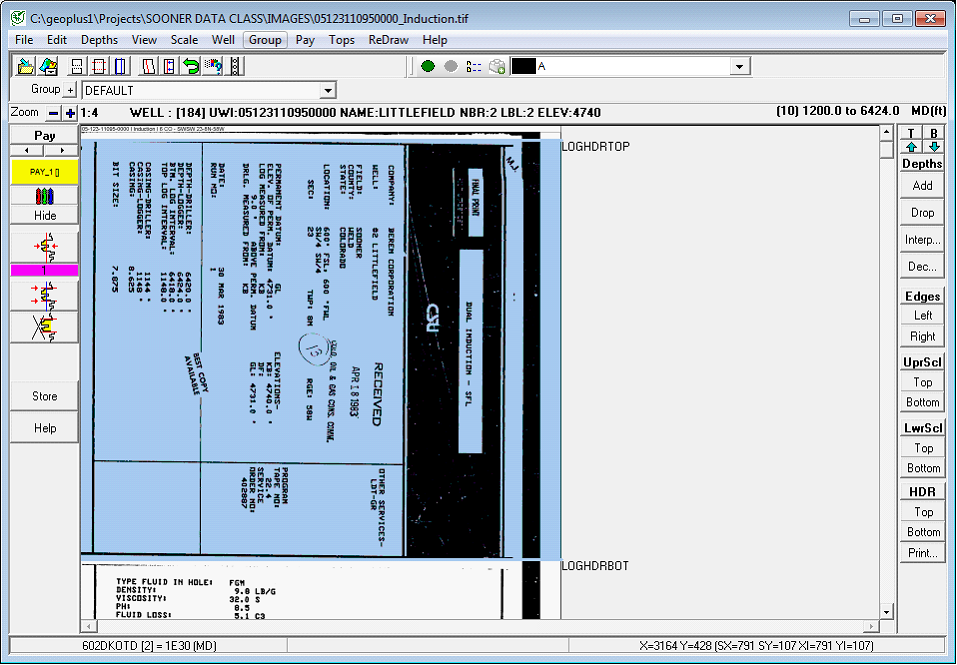Click the zoom in plus button
957x665 pixels.
tap(70, 113)
